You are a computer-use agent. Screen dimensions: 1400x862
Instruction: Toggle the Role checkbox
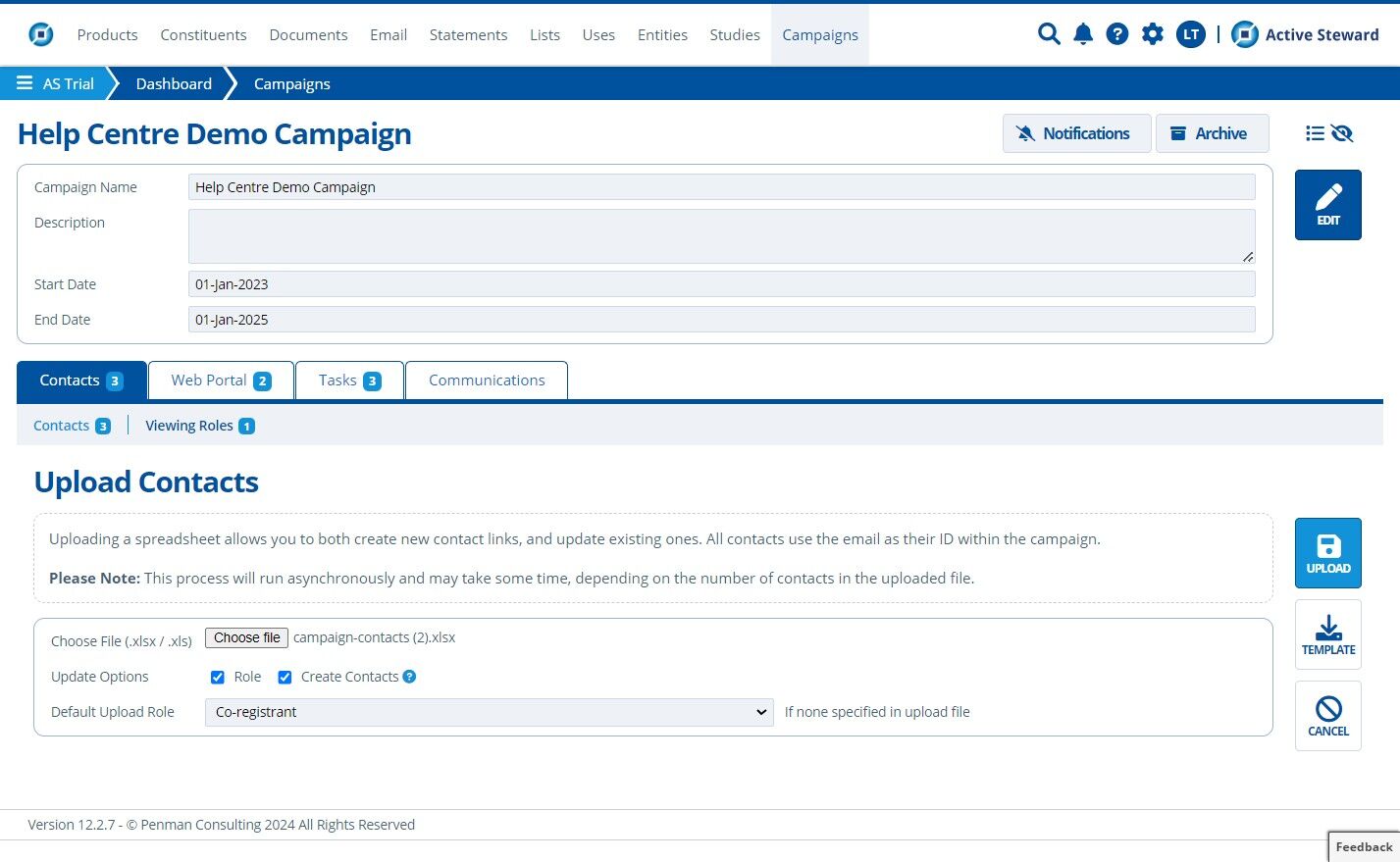218,678
